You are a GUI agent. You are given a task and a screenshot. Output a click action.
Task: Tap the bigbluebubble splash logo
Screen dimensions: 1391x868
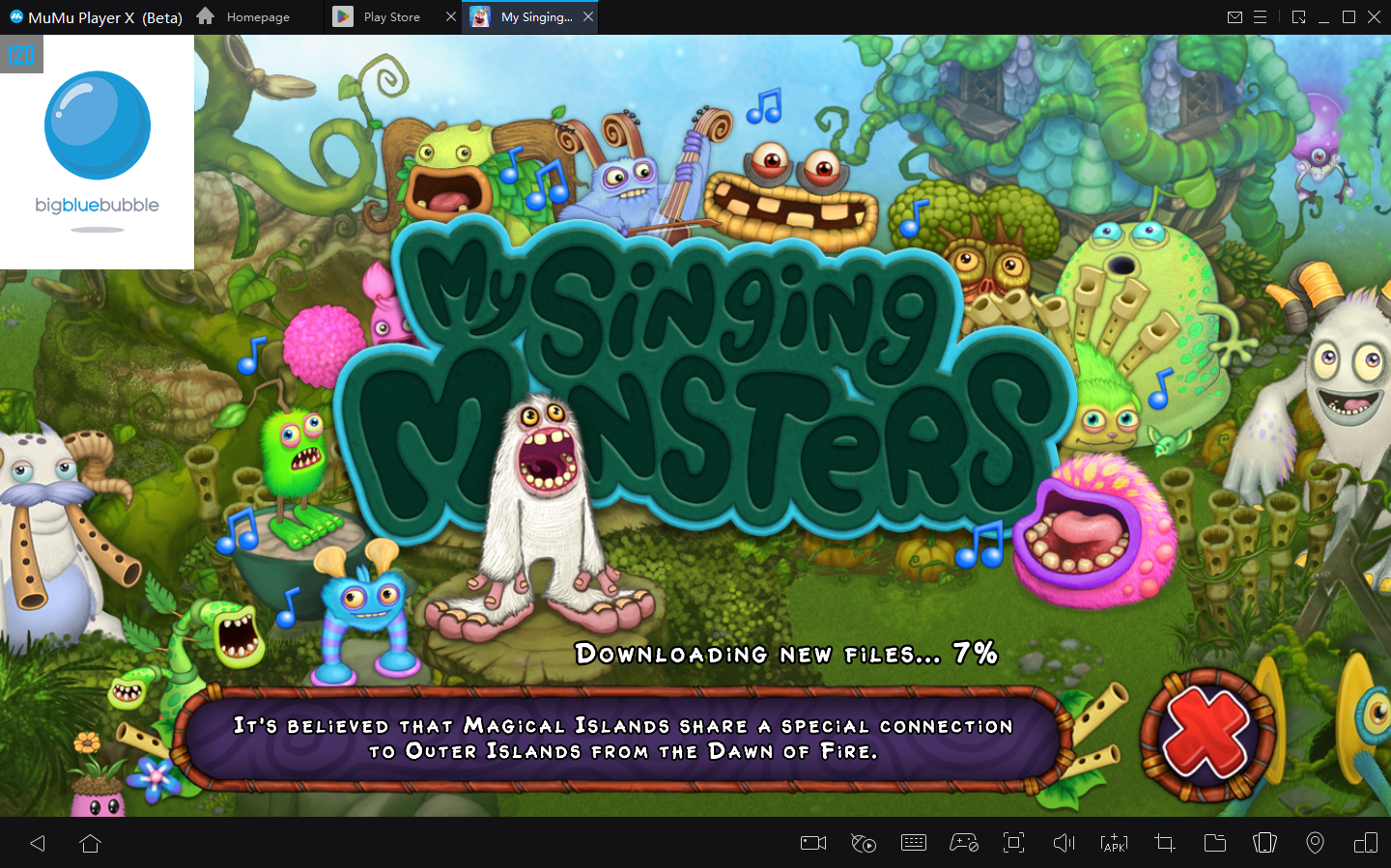point(97,126)
